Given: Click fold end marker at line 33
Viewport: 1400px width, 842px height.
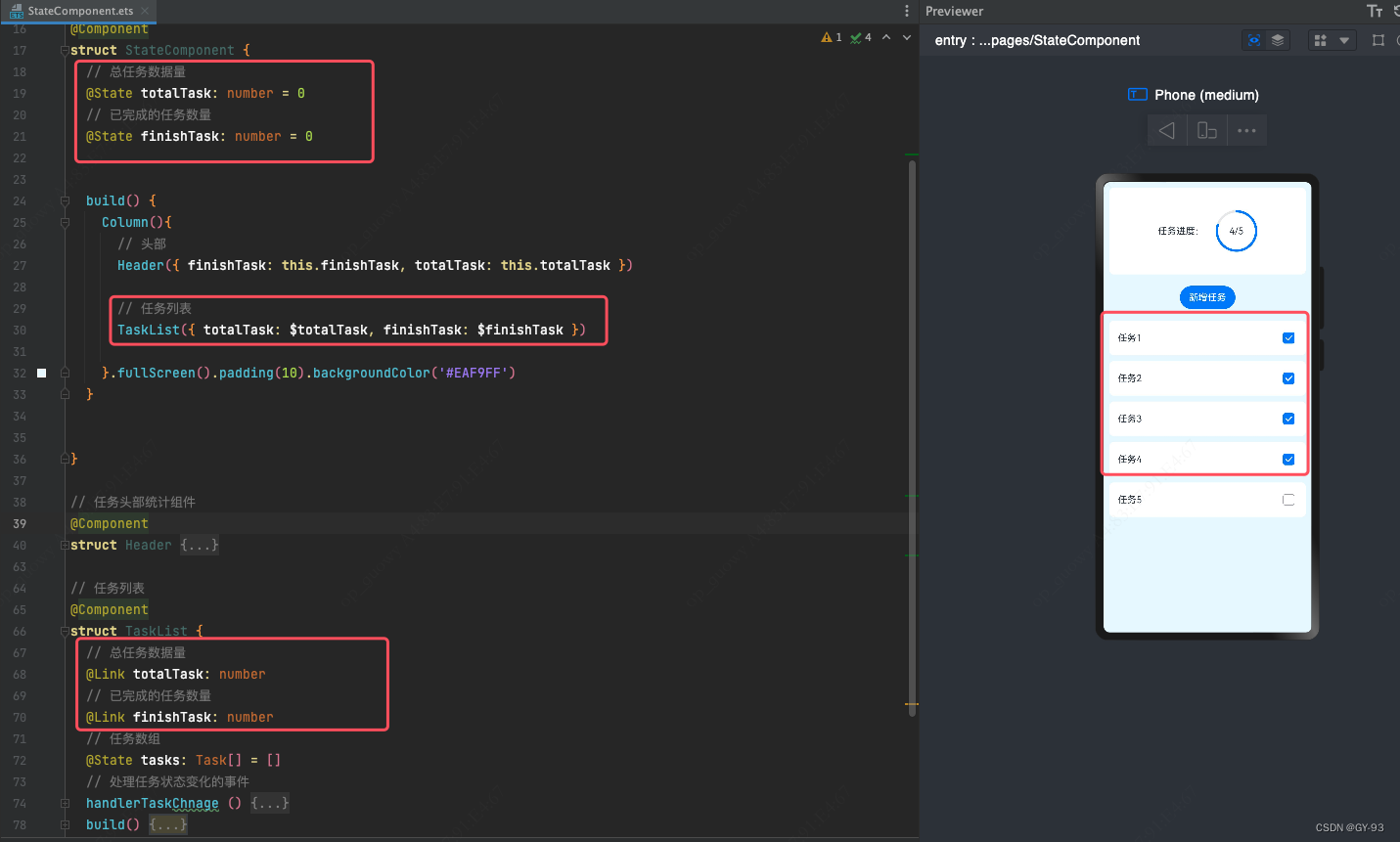Looking at the screenshot, I should pos(65,394).
